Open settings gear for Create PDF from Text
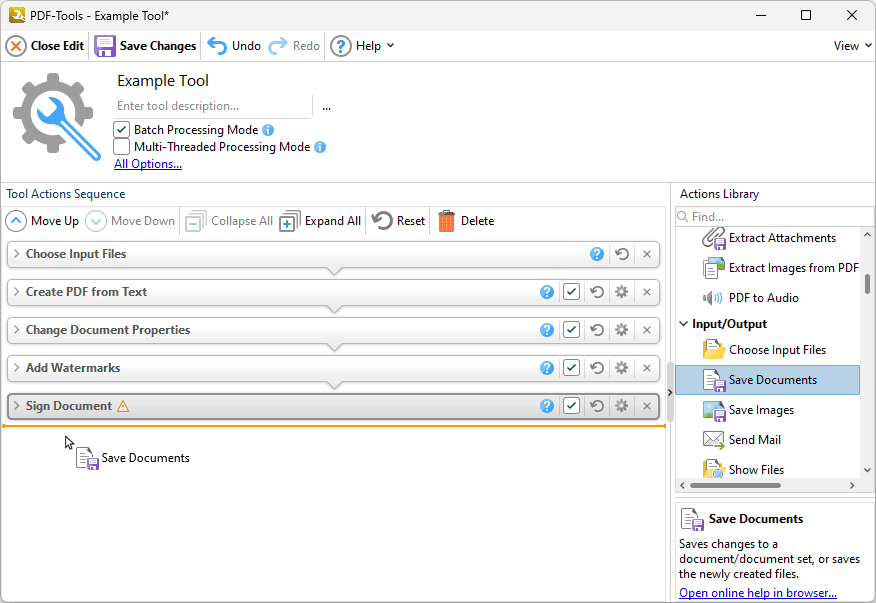The image size is (876, 603). (x=622, y=292)
